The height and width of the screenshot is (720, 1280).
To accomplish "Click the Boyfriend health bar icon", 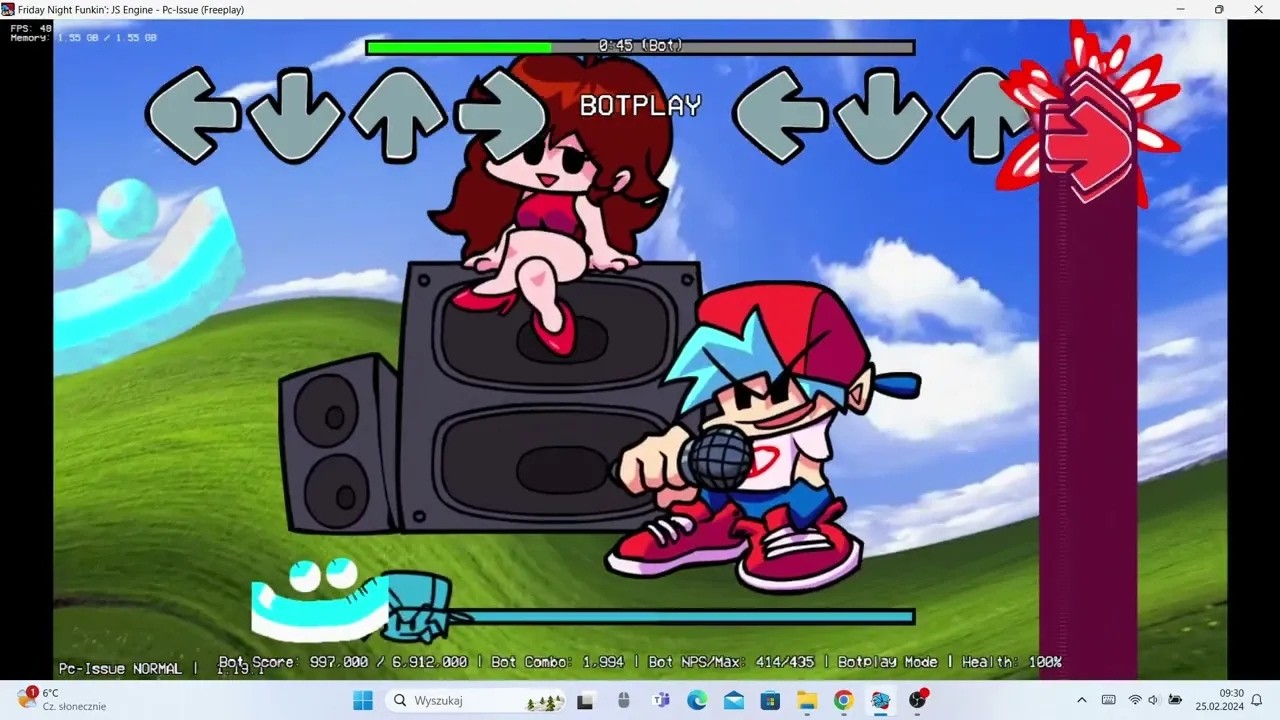I will (x=418, y=608).
